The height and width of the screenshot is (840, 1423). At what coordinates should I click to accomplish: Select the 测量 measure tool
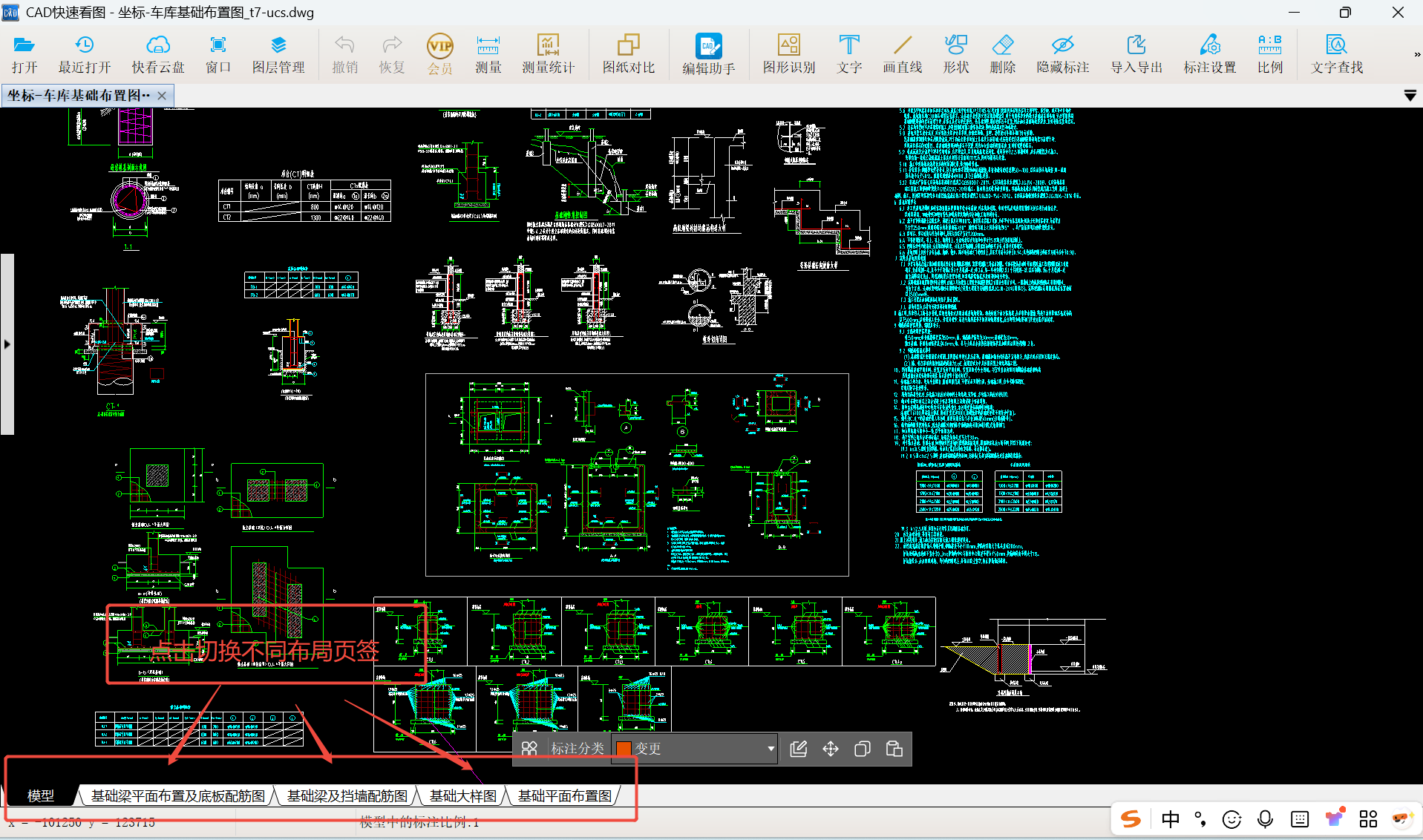coord(488,54)
